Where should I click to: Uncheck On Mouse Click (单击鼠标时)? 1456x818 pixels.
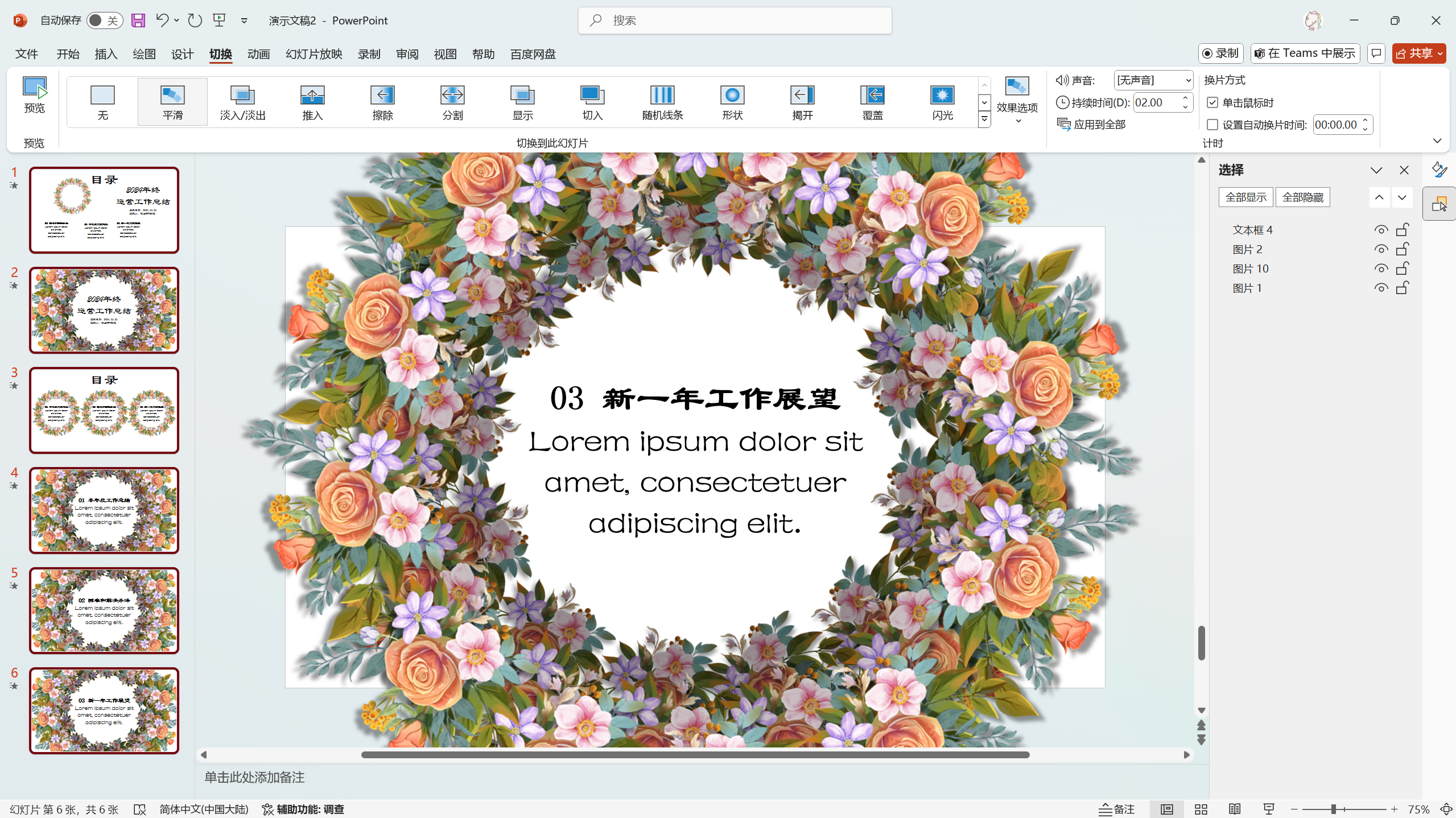(1212, 102)
